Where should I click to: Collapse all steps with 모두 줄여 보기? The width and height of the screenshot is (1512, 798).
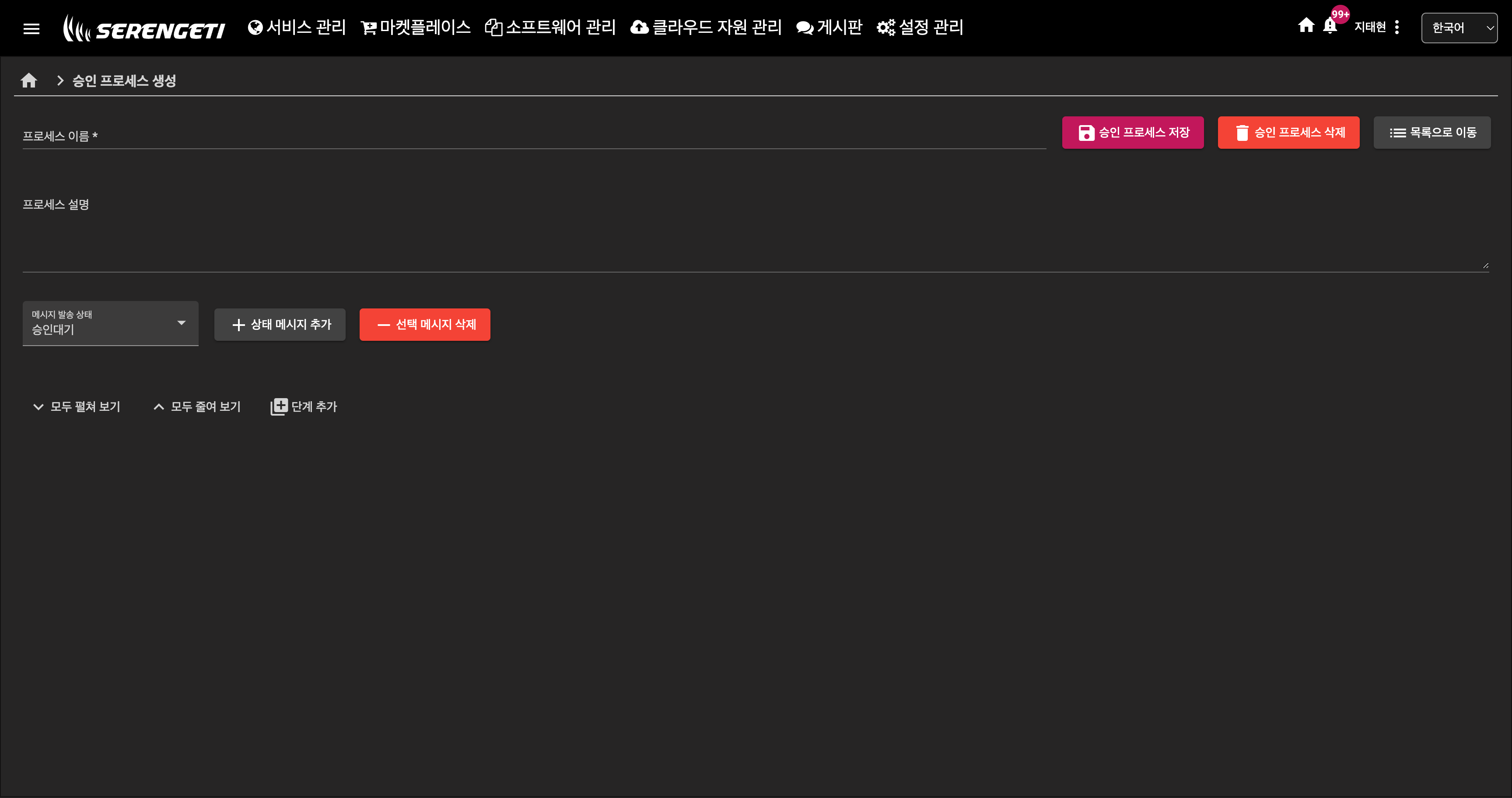[x=197, y=406]
